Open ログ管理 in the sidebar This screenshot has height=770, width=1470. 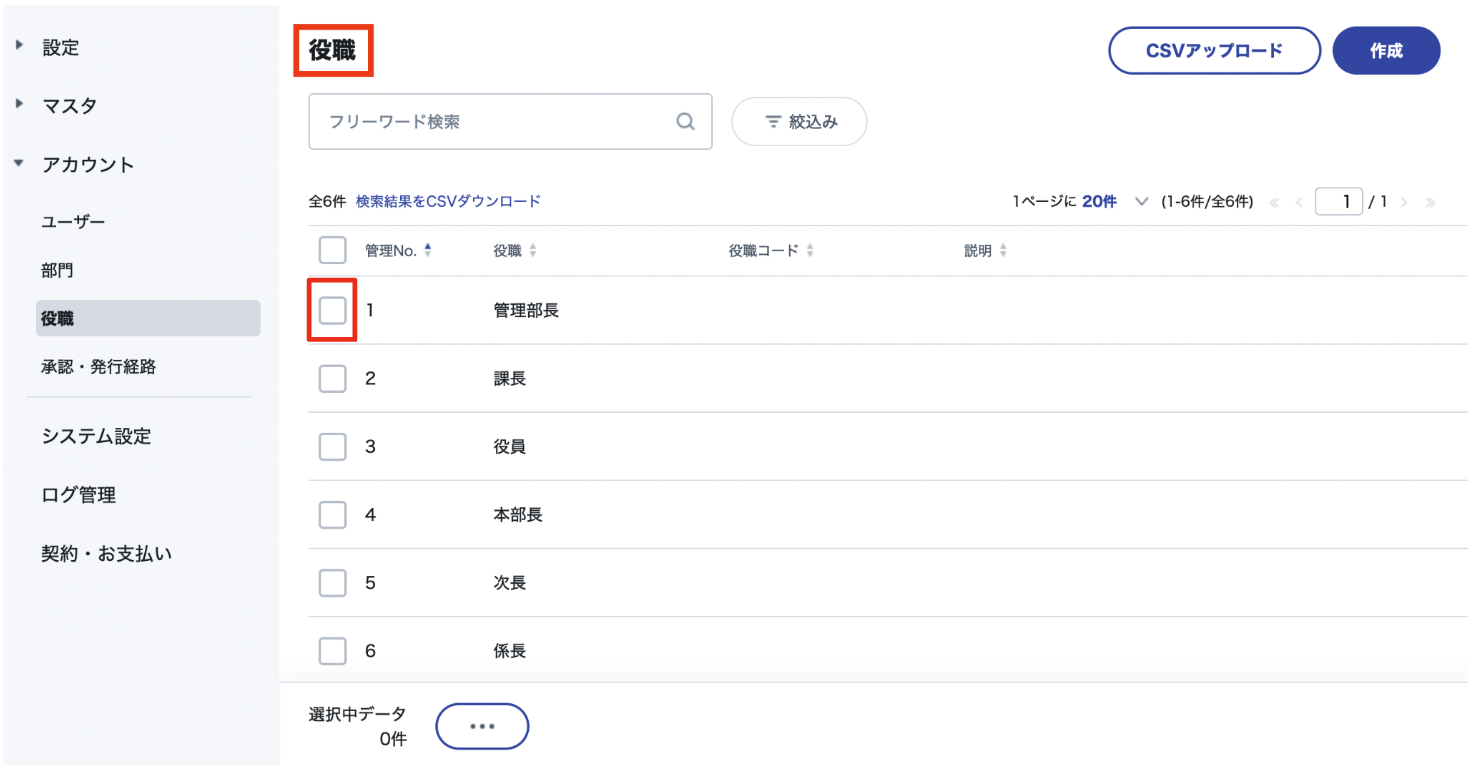click(x=78, y=495)
